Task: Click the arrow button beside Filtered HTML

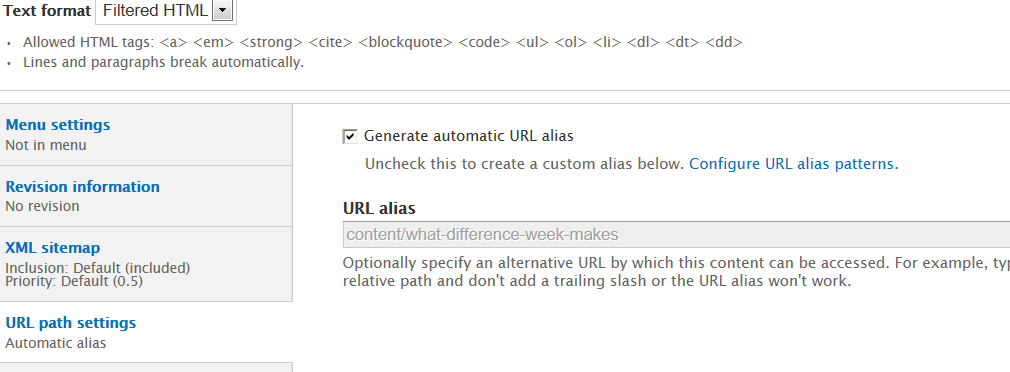Action: 222,10
